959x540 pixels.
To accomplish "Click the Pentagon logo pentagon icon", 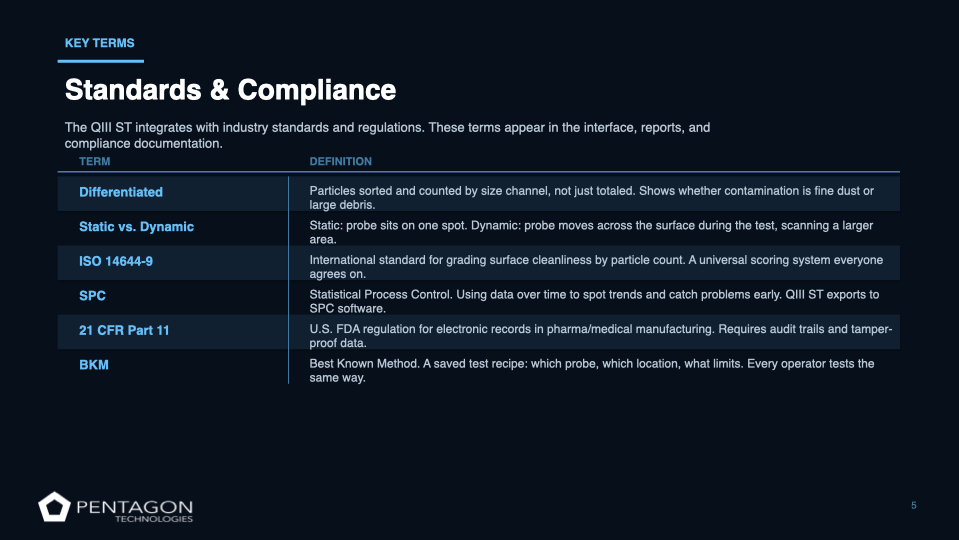I will 52,507.
